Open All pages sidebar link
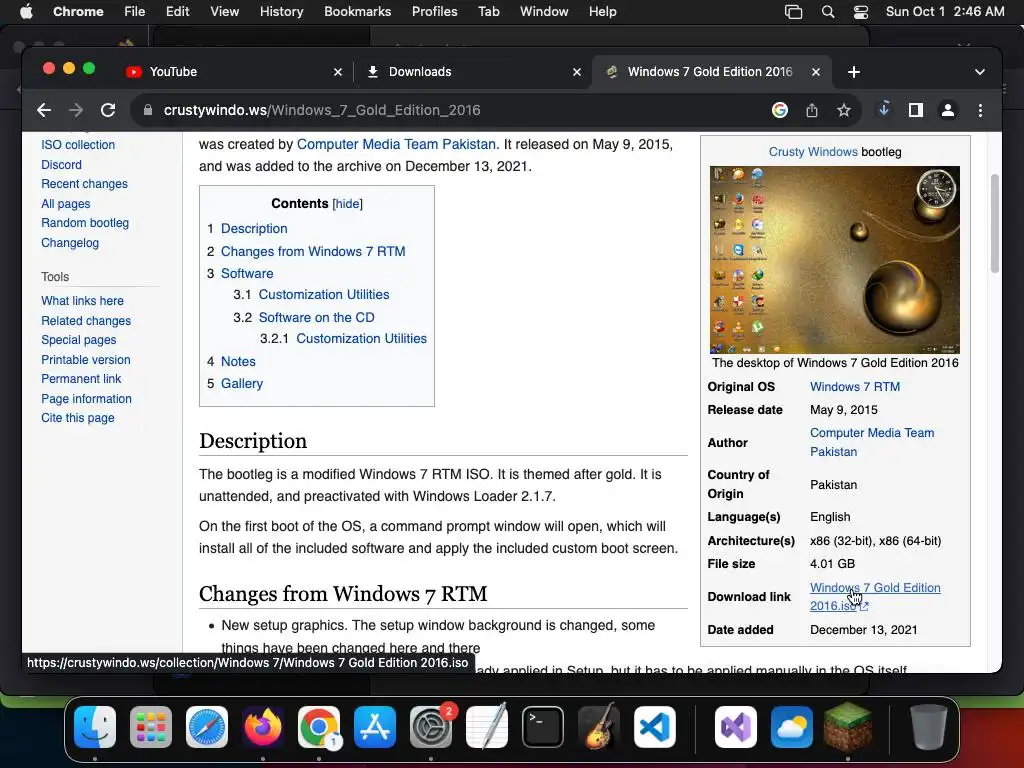Screen dimensions: 1024x768 pos(65,204)
